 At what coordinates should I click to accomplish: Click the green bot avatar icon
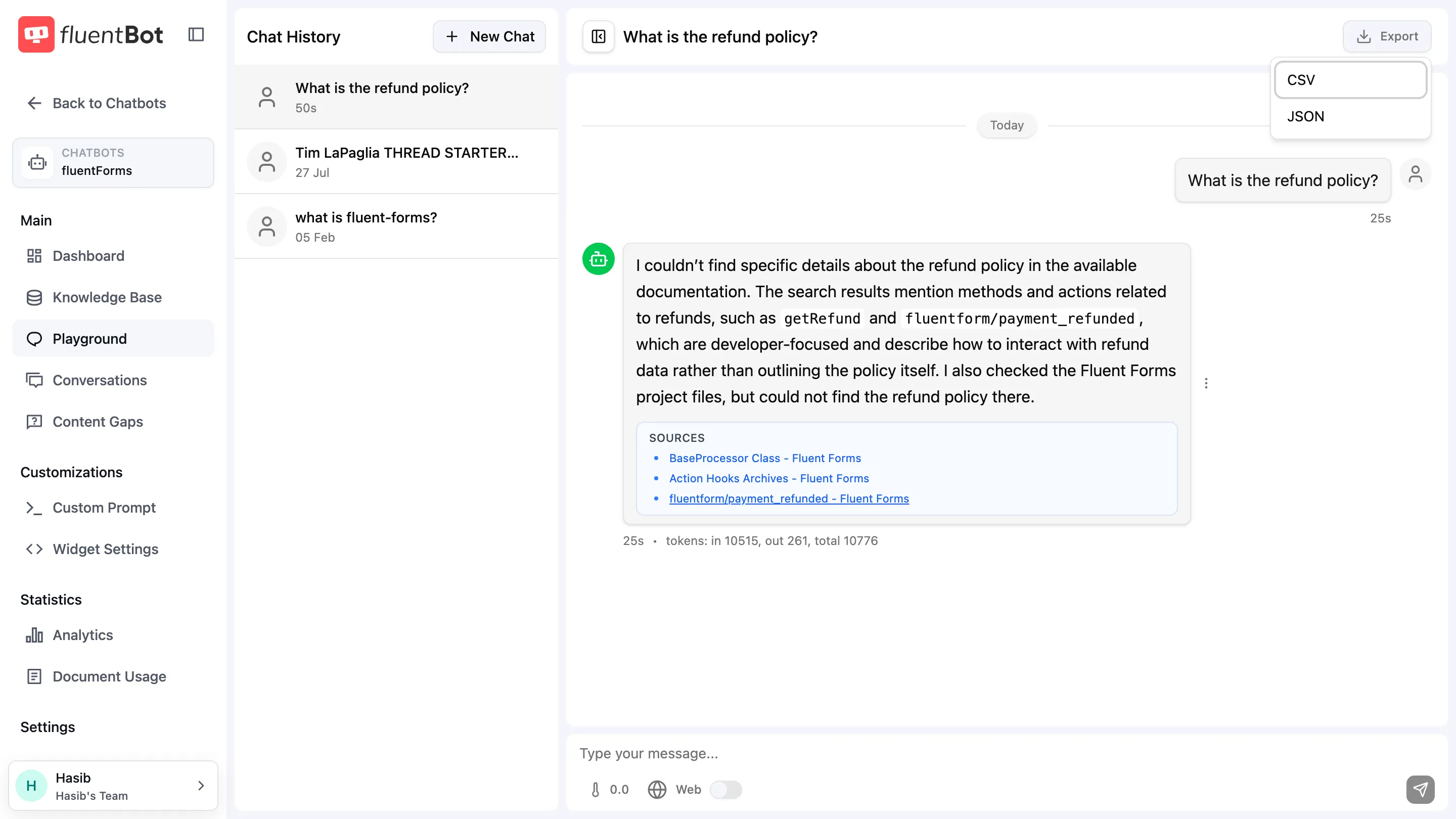pos(599,259)
